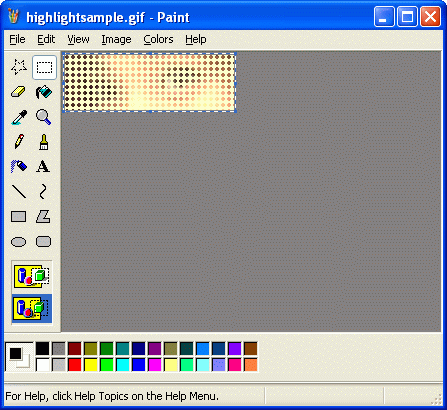The image size is (447, 410).
Task: Close the Paint window
Action: click(x=430, y=17)
